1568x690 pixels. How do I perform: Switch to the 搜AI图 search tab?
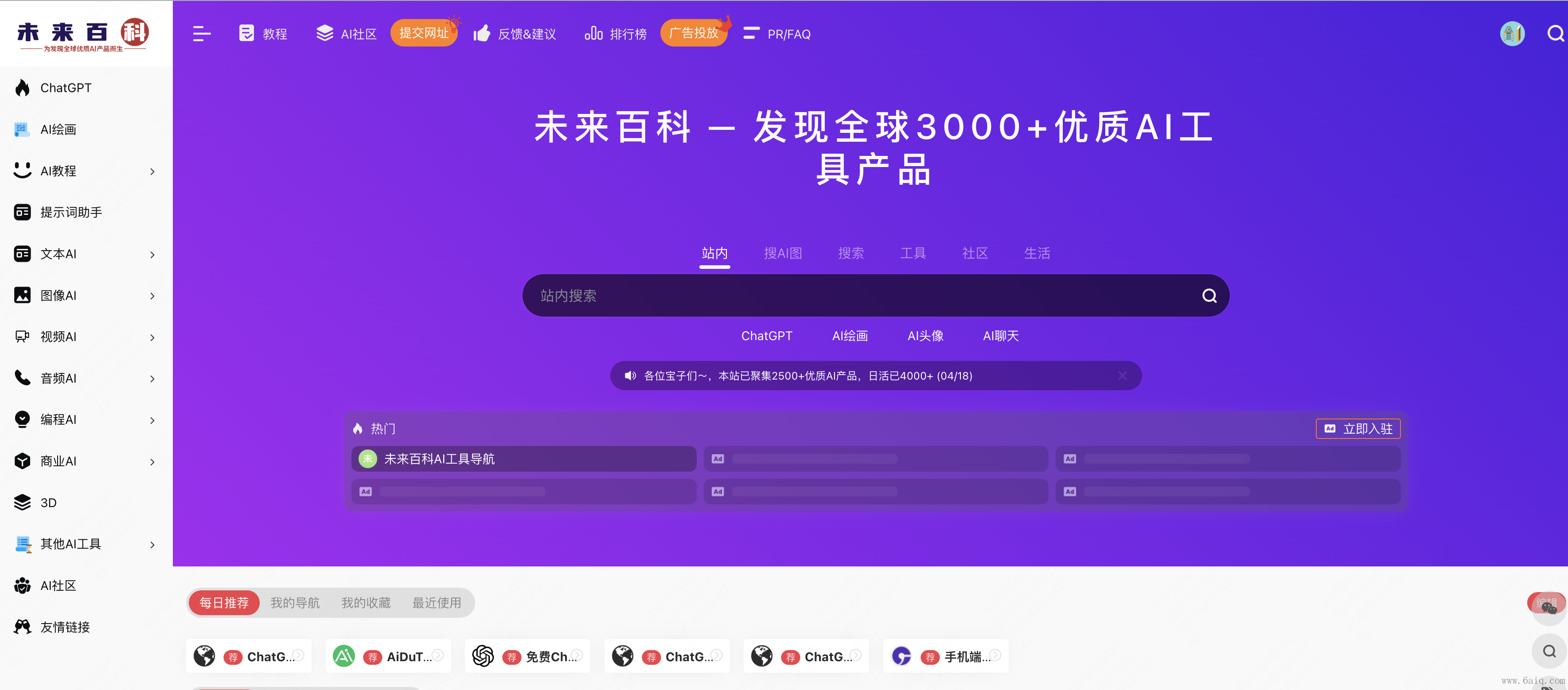[x=783, y=253]
